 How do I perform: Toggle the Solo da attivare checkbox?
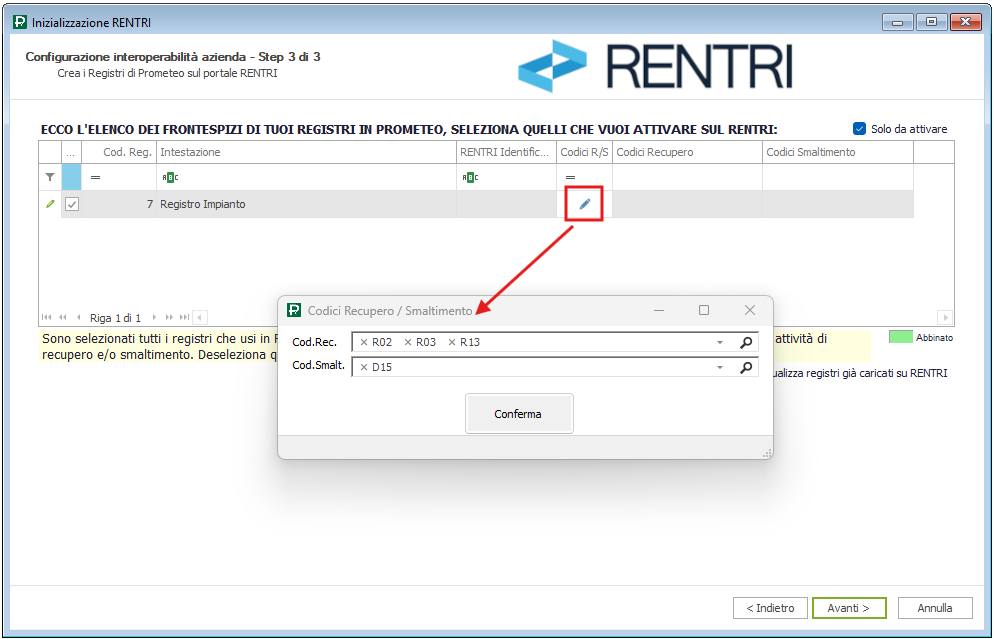859,129
